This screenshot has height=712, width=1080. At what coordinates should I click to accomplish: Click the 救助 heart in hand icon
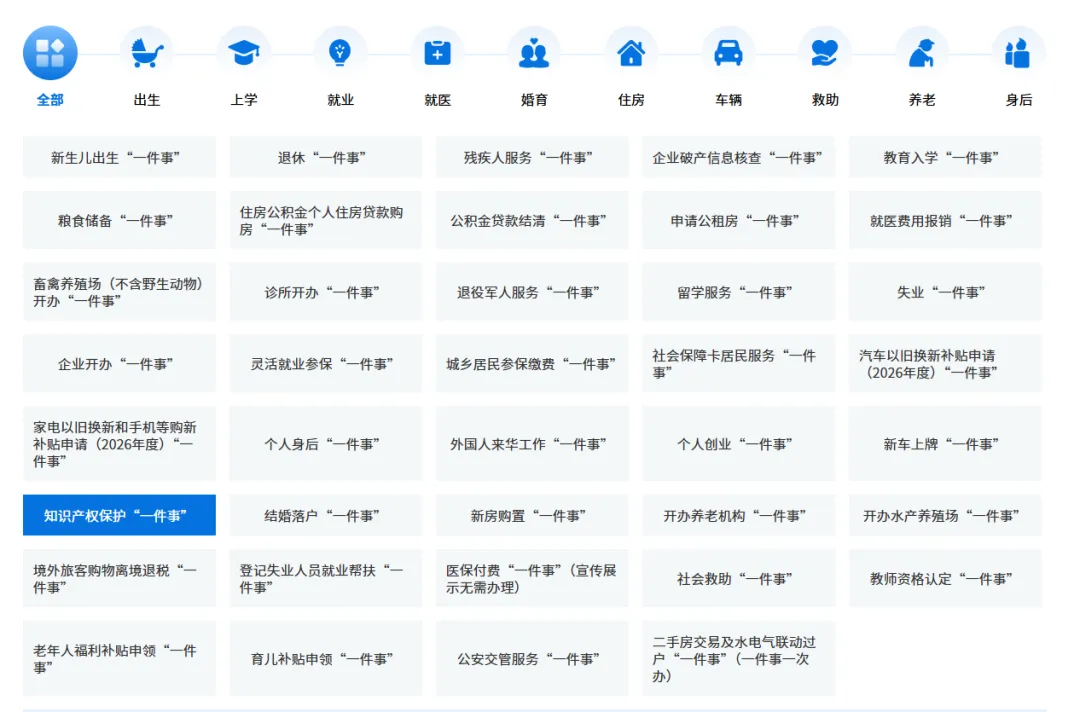click(824, 53)
